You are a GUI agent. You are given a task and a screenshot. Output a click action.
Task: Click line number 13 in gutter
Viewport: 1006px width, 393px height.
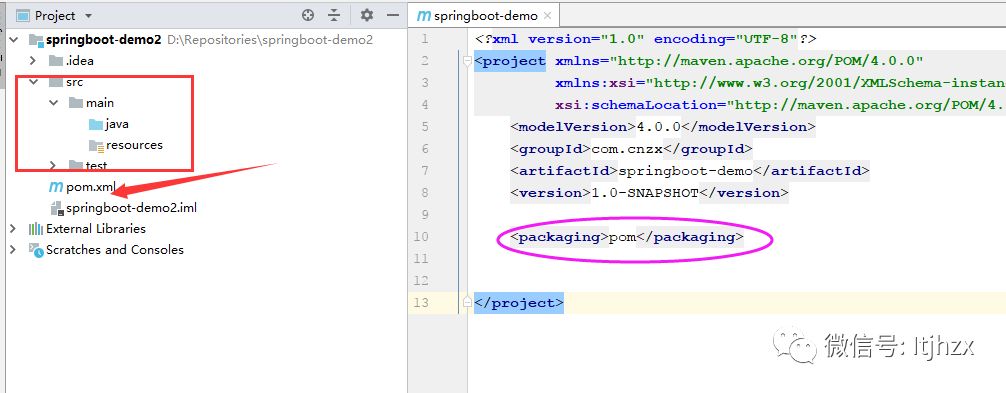click(x=421, y=303)
